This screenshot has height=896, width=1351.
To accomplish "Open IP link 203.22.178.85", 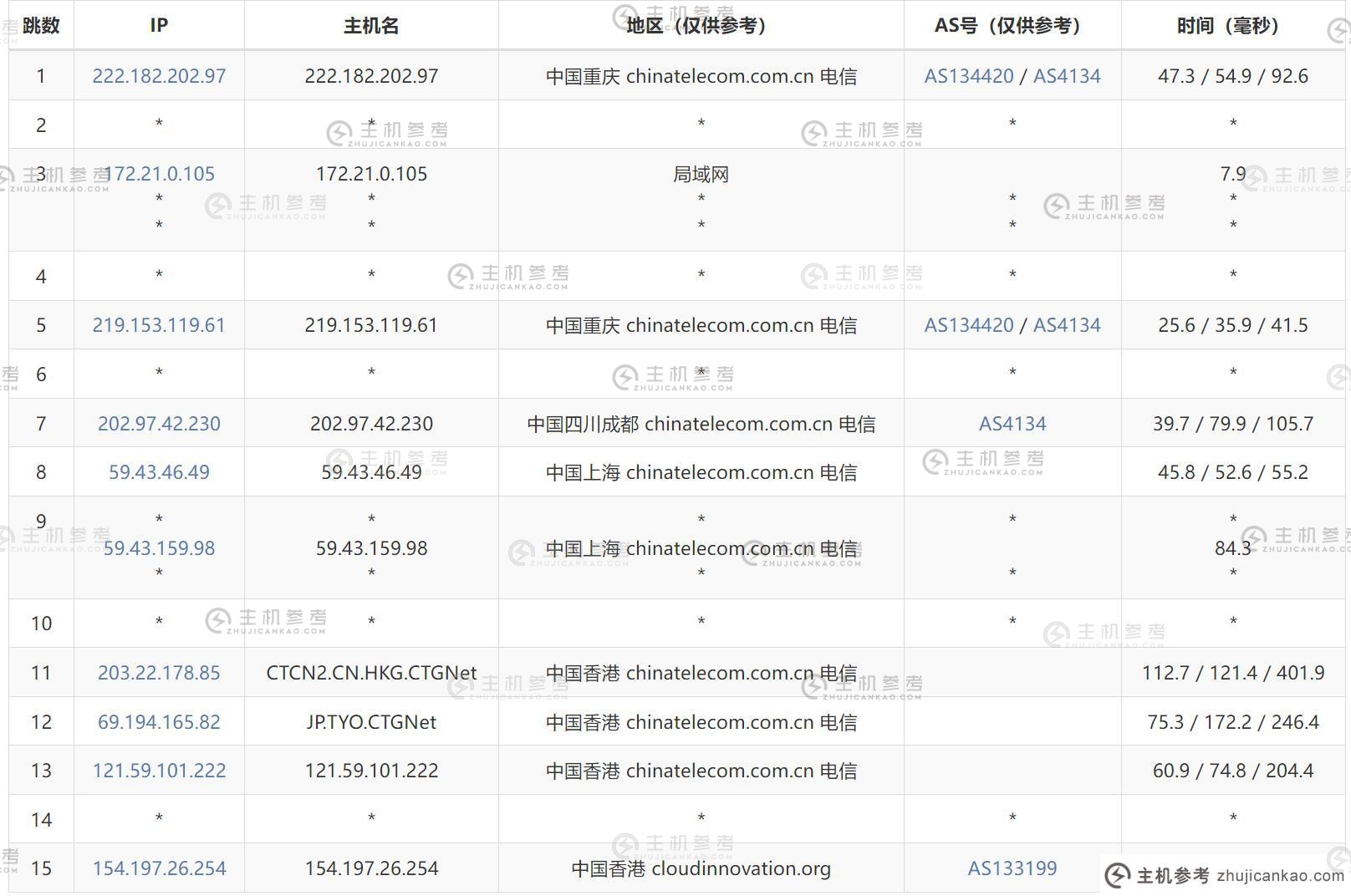I will (159, 673).
